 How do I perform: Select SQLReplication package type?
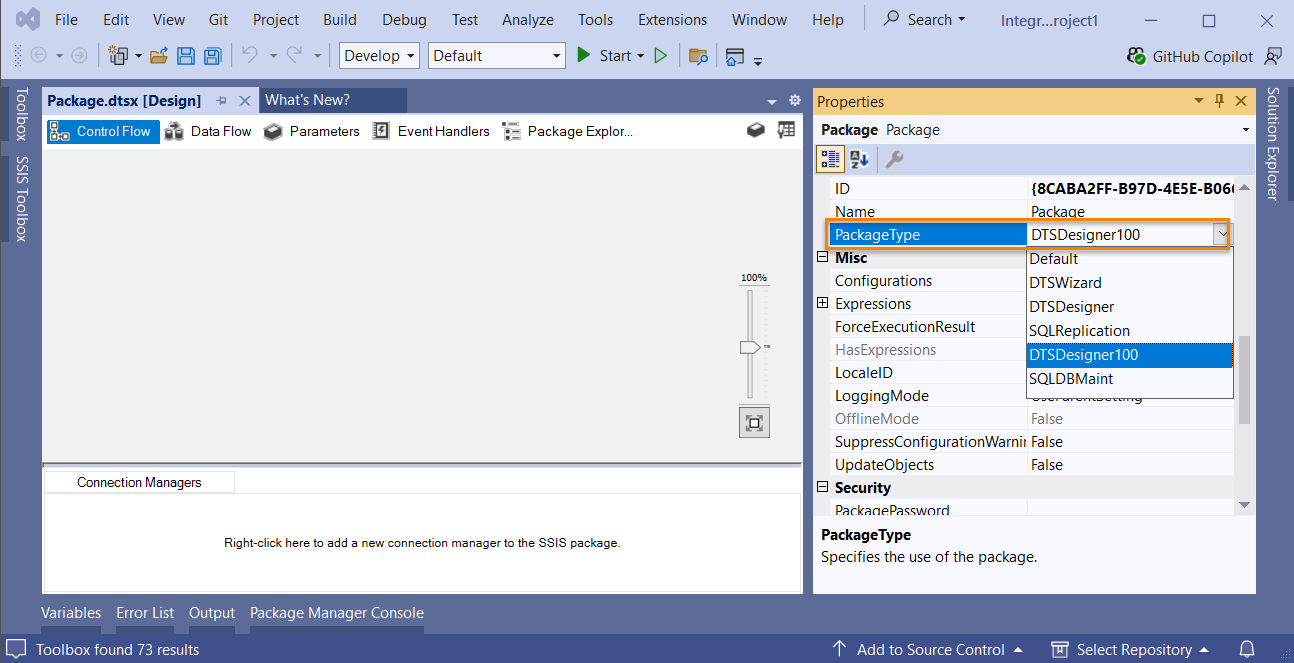1130,331
